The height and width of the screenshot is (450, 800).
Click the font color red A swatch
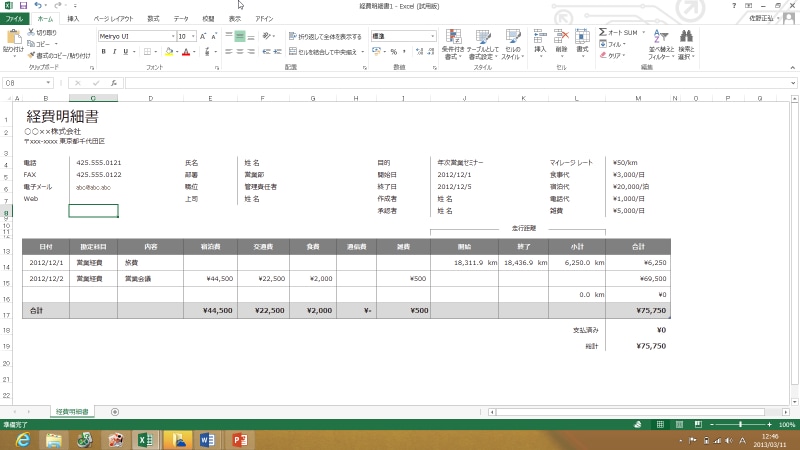tap(186, 52)
